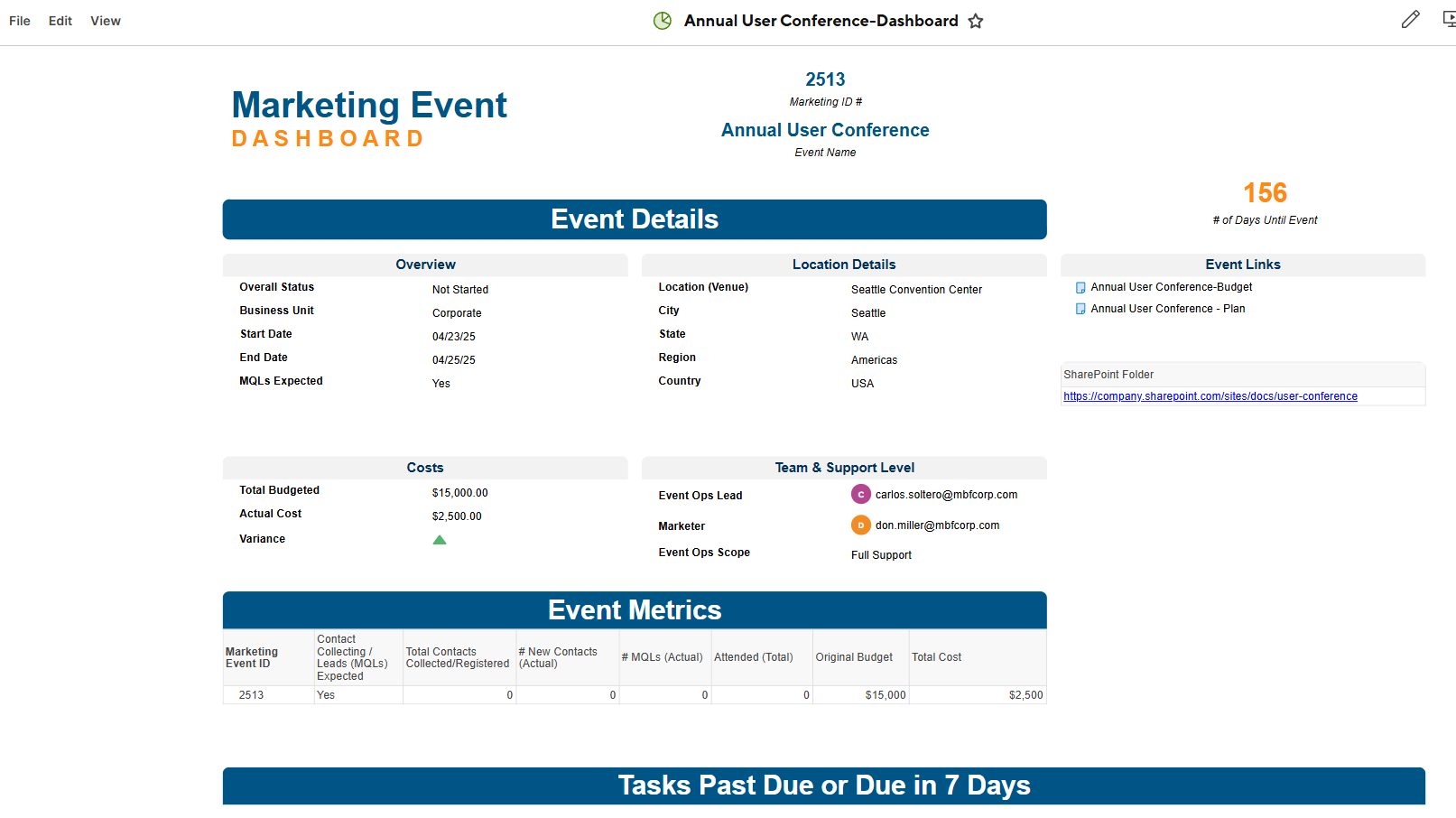Click the Event Details banner header

tap(635, 218)
